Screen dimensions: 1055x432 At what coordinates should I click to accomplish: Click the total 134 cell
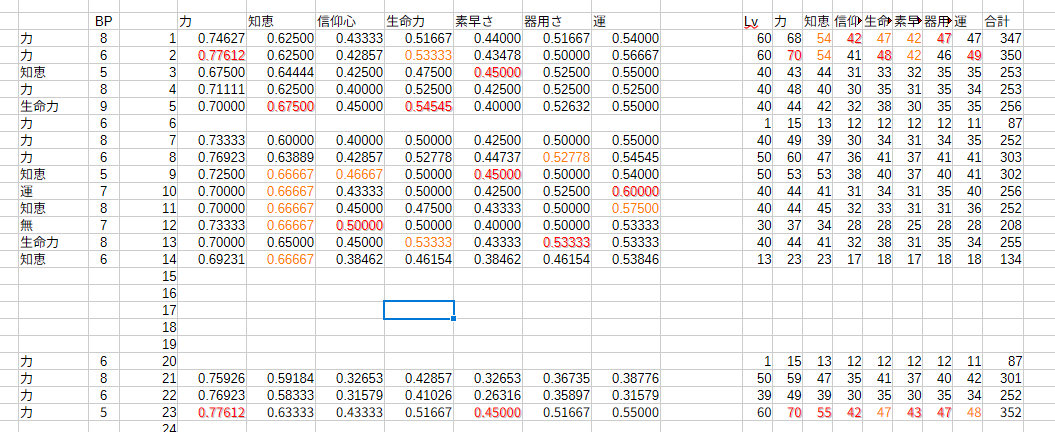1003,259
